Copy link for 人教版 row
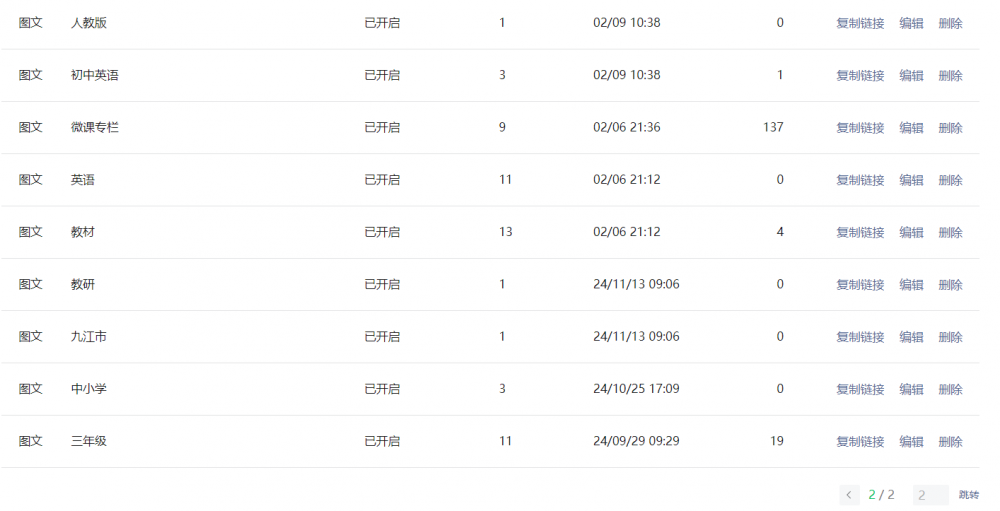The height and width of the screenshot is (511, 1000). pyautogui.click(x=860, y=24)
